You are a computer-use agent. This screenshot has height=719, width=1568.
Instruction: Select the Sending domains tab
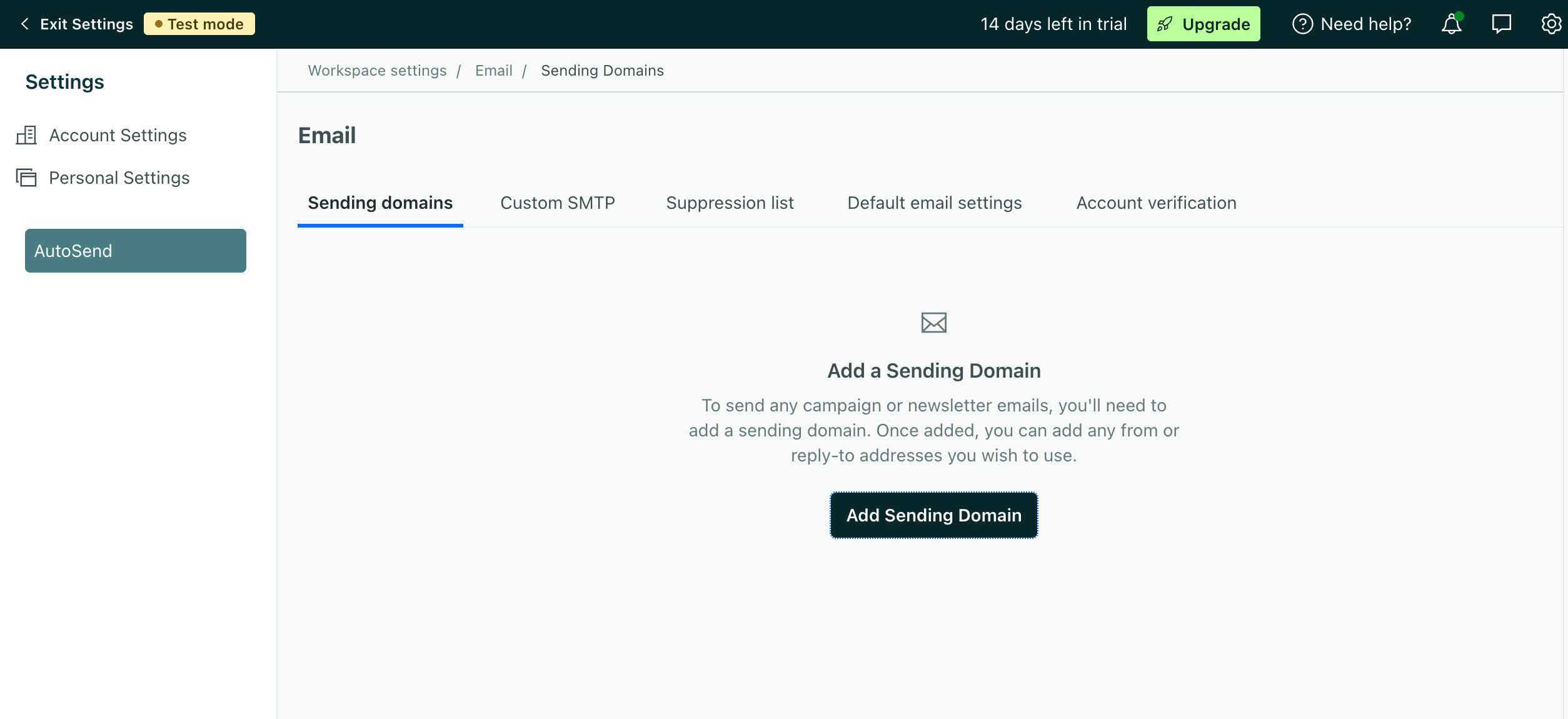pyautogui.click(x=380, y=203)
